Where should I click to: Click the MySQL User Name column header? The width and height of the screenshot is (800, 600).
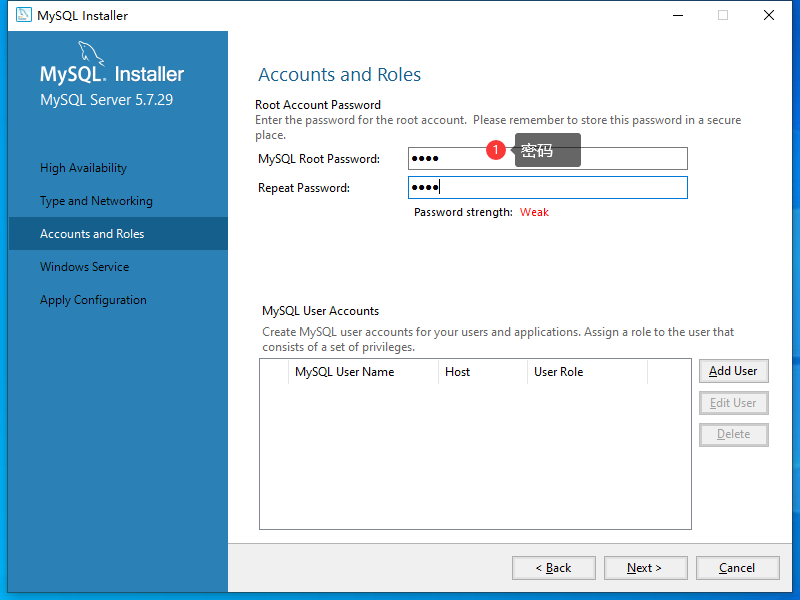pyautogui.click(x=363, y=372)
